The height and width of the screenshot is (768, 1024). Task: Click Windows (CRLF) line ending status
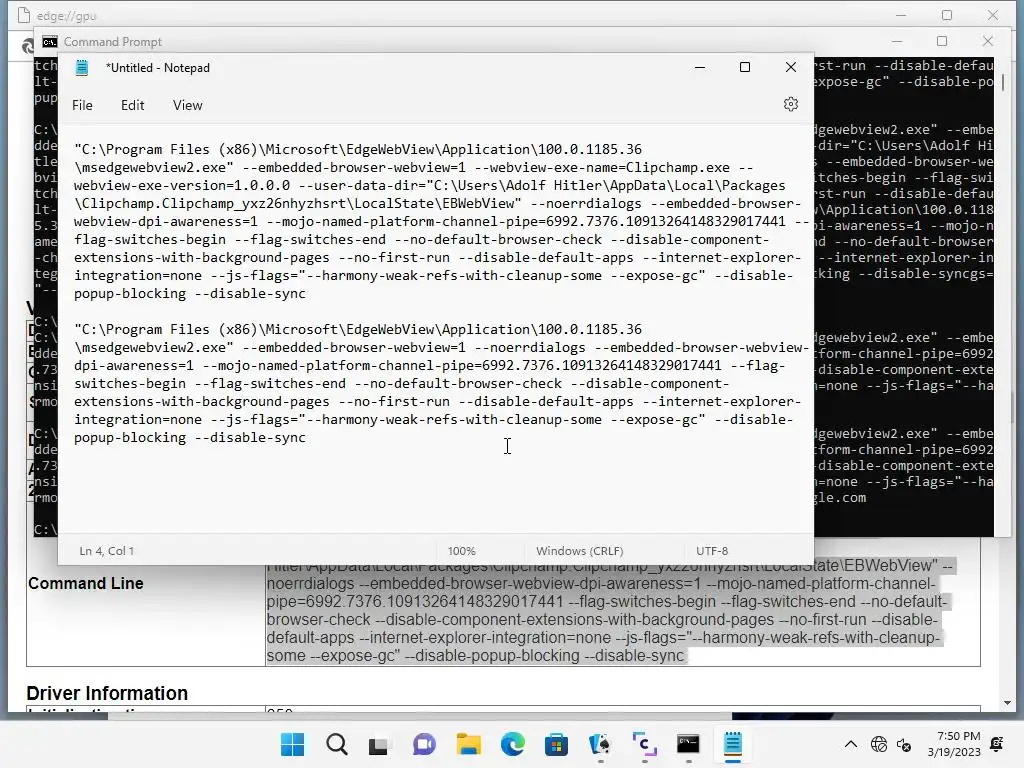579,551
